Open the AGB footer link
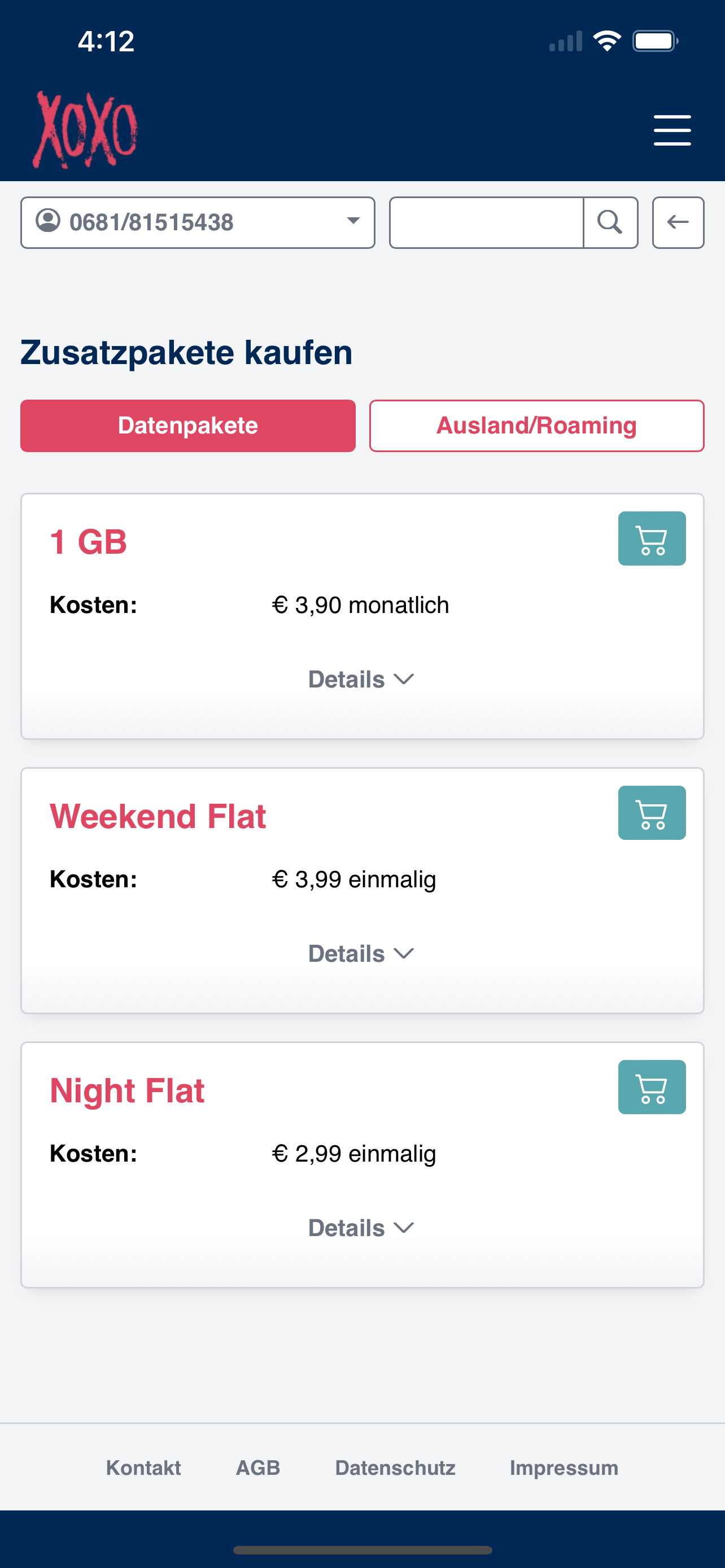 tap(258, 1468)
